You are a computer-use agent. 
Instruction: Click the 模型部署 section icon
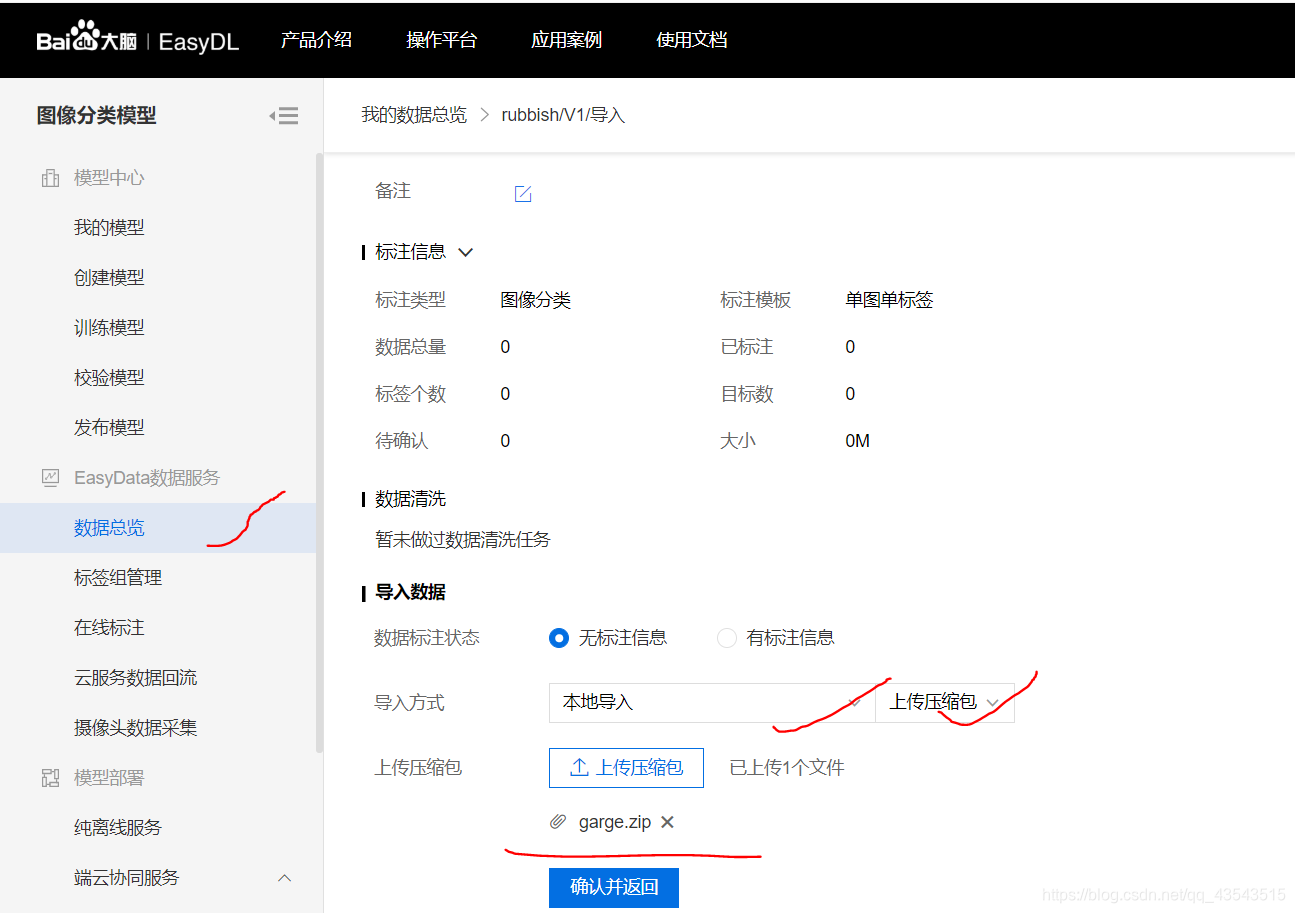pos(50,777)
